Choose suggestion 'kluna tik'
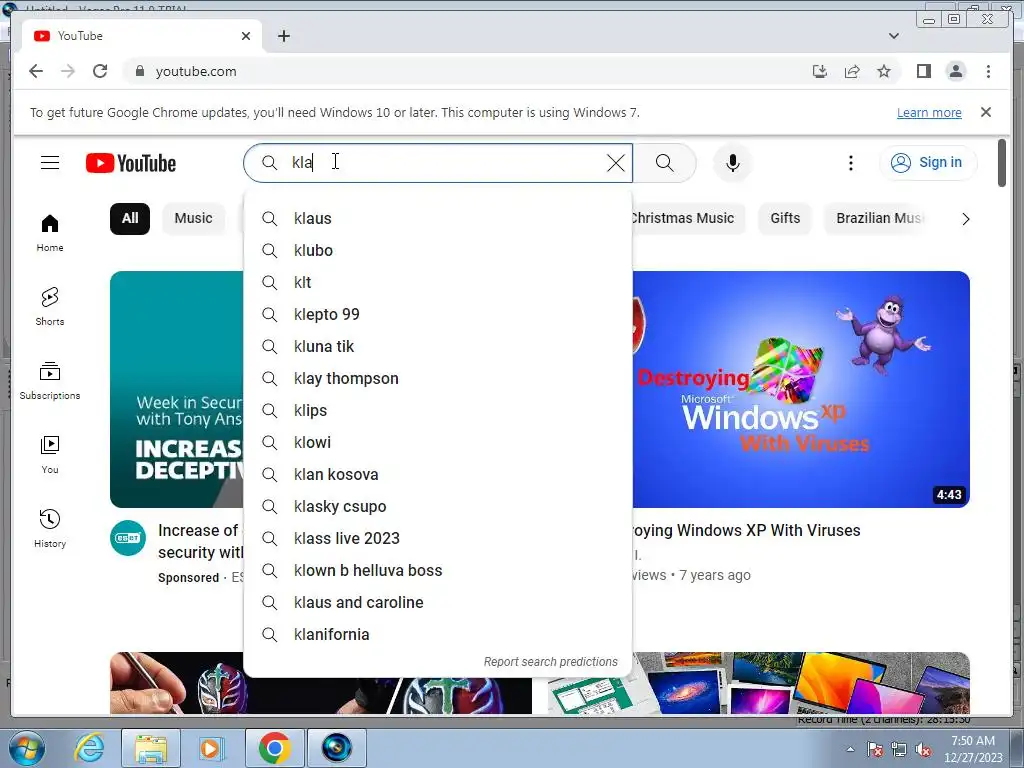The height and width of the screenshot is (768, 1024). [x=438, y=346]
